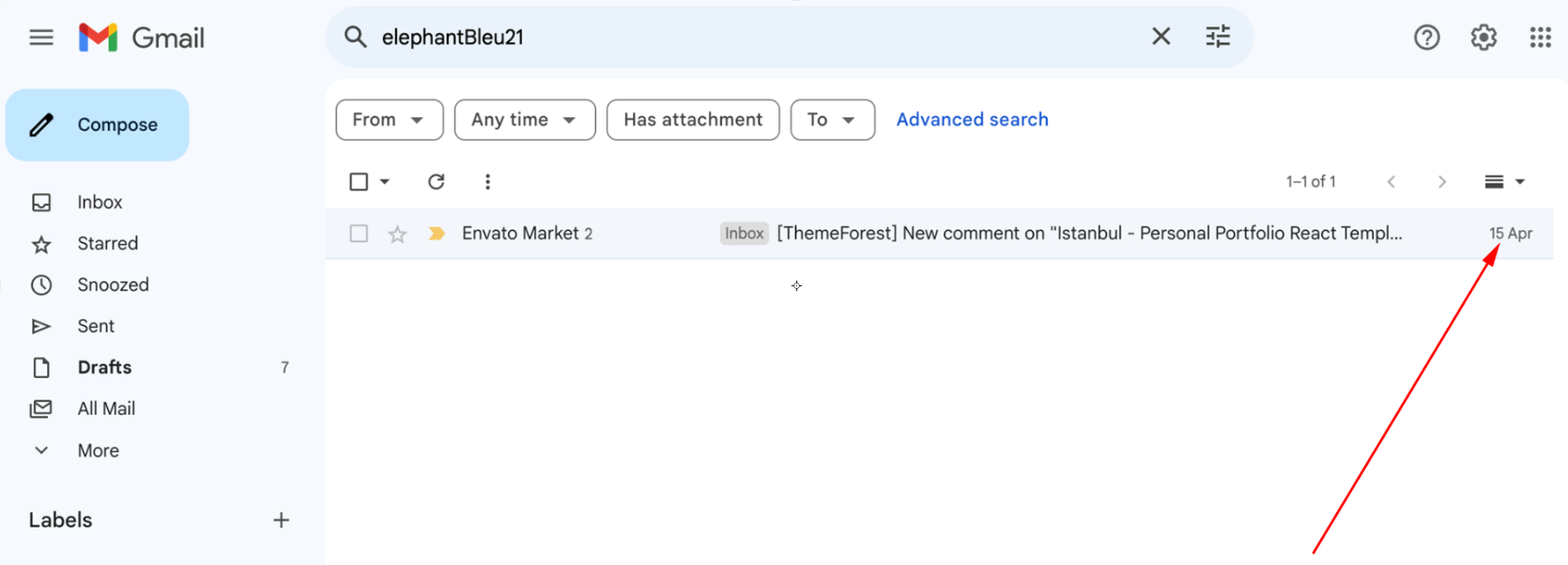The image size is (1568, 565).
Task: Expand the Any time filter dropdown
Action: (x=525, y=120)
